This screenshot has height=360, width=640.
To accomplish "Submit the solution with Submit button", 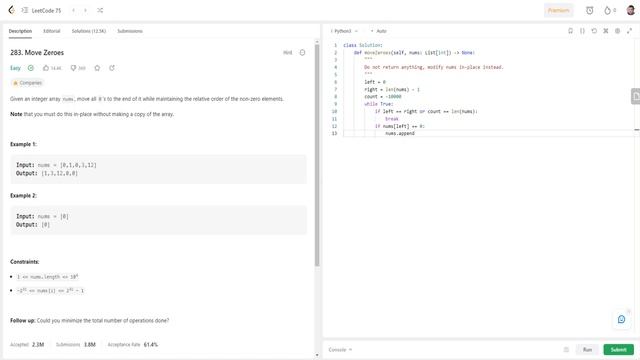I will [618, 349].
